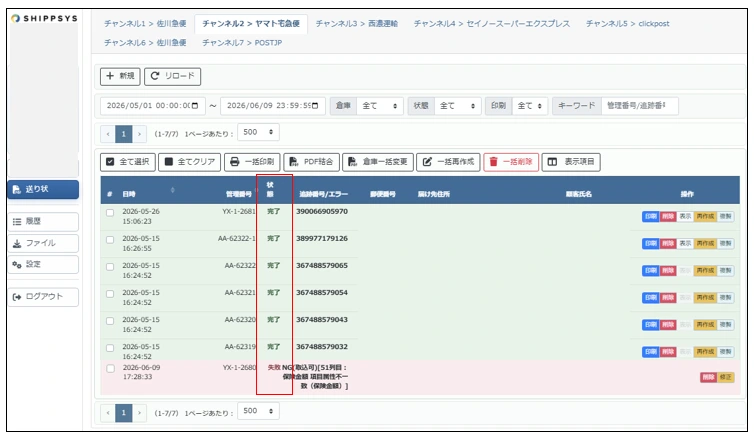This screenshot has height=437, width=754.
Task: Click the end date field 2026/06/09
Action: [x=273, y=106]
